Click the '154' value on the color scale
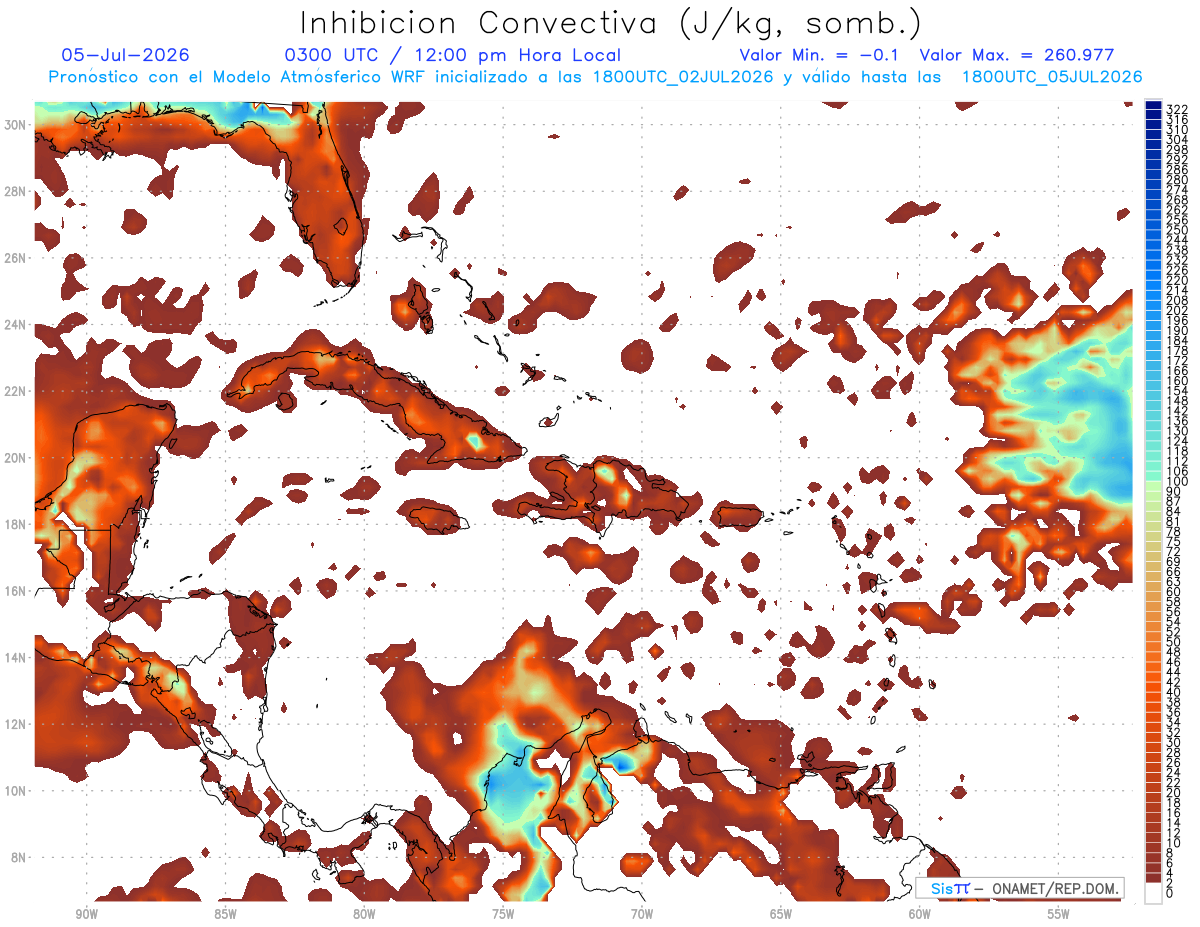The height and width of the screenshot is (927, 1200). click(1176, 391)
